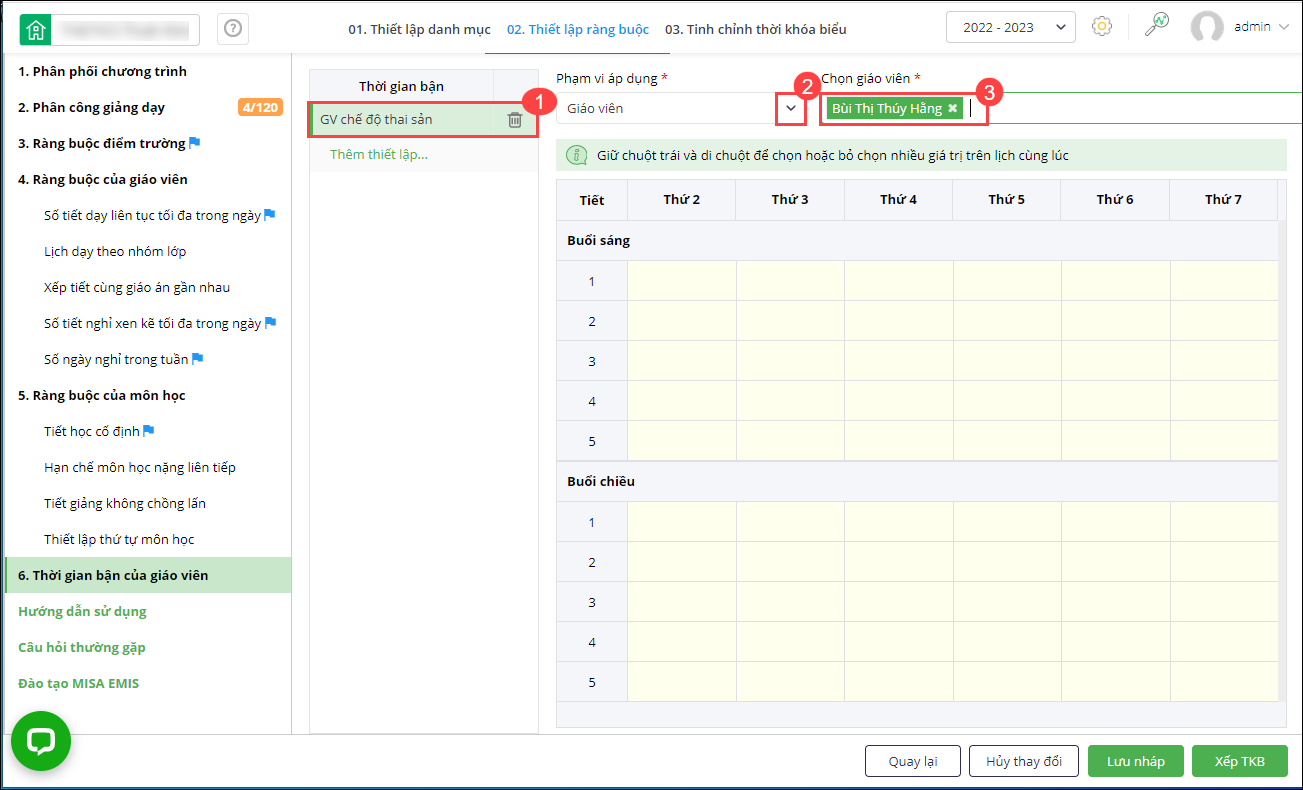The width and height of the screenshot is (1303, 790).
Task: Open the help question mark icon
Action: click(x=233, y=29)
